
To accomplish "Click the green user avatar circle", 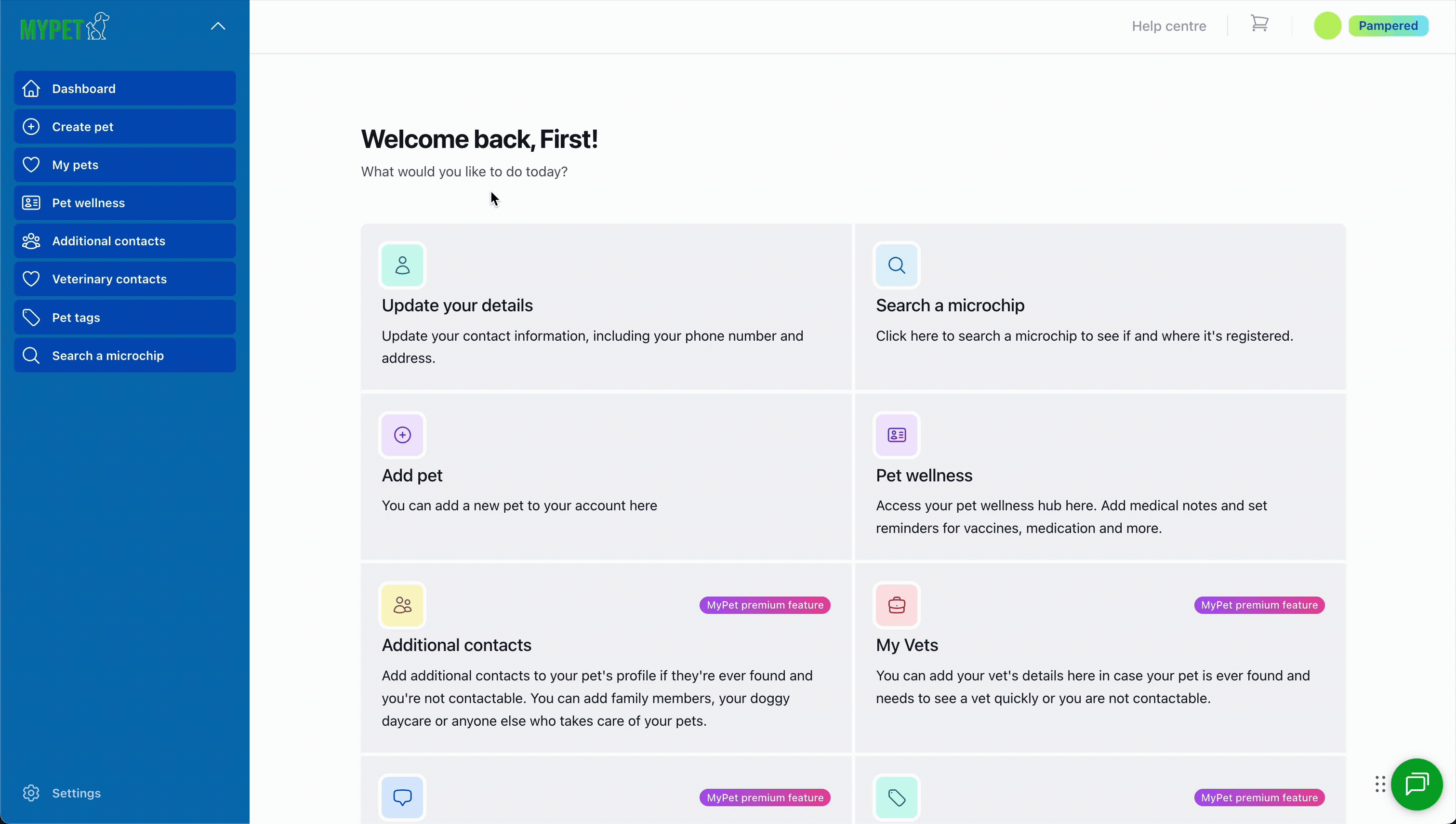I will pyautogui.click(x=1327, y=26).
